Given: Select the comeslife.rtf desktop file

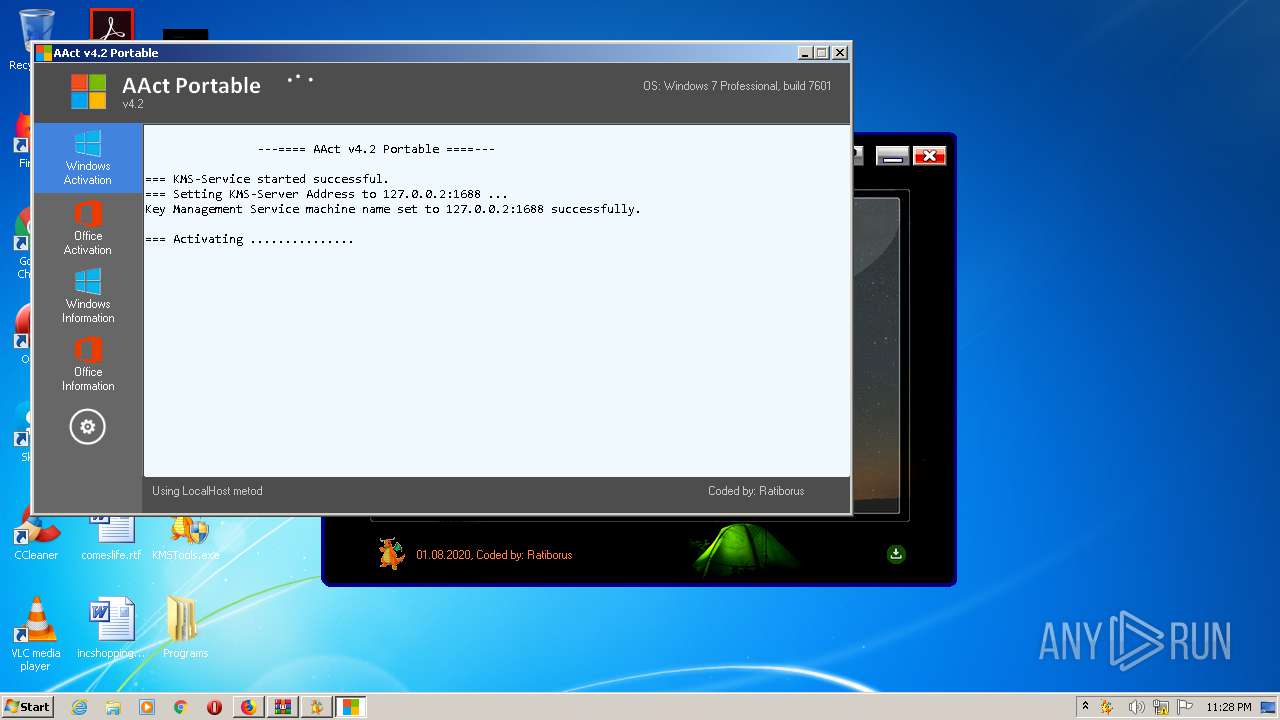Looking at the screenshot, I should coord(111,534).
